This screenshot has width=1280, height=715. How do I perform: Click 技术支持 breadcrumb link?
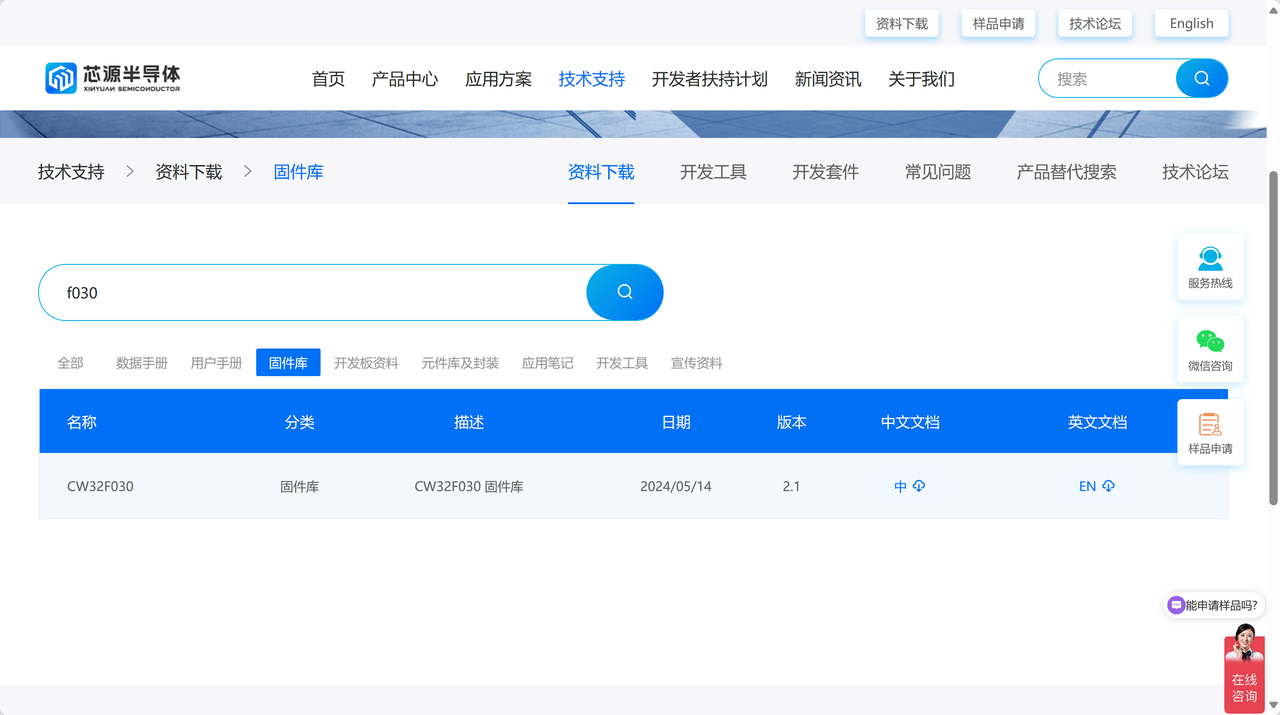pos(71,172)
